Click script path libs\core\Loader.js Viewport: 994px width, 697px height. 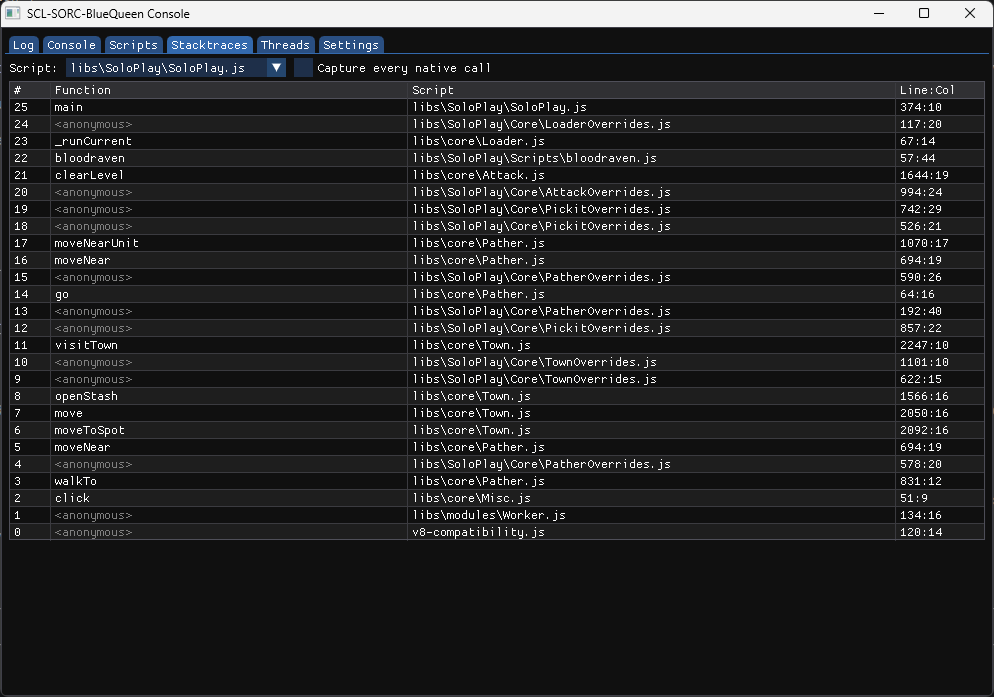[479, 141]
